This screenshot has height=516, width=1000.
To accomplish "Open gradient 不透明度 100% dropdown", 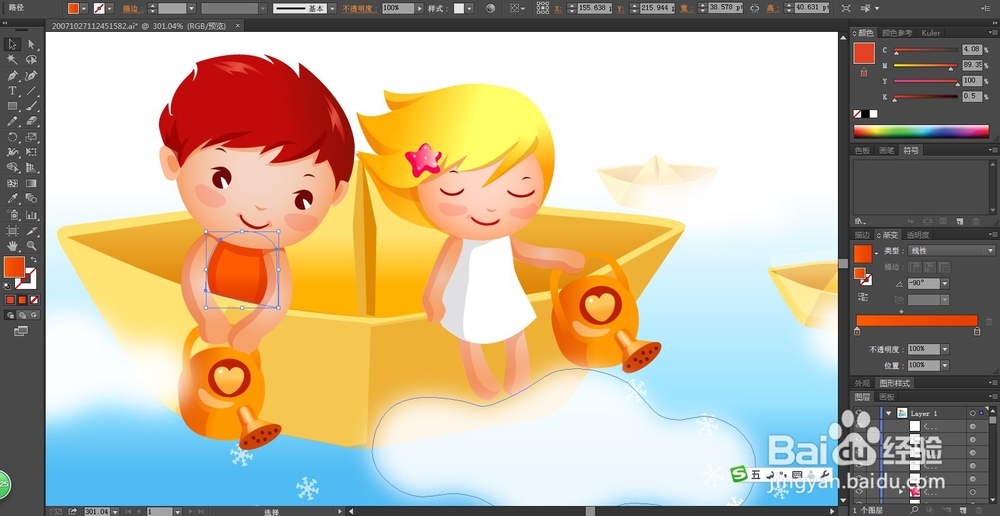I will click(945, 349).
